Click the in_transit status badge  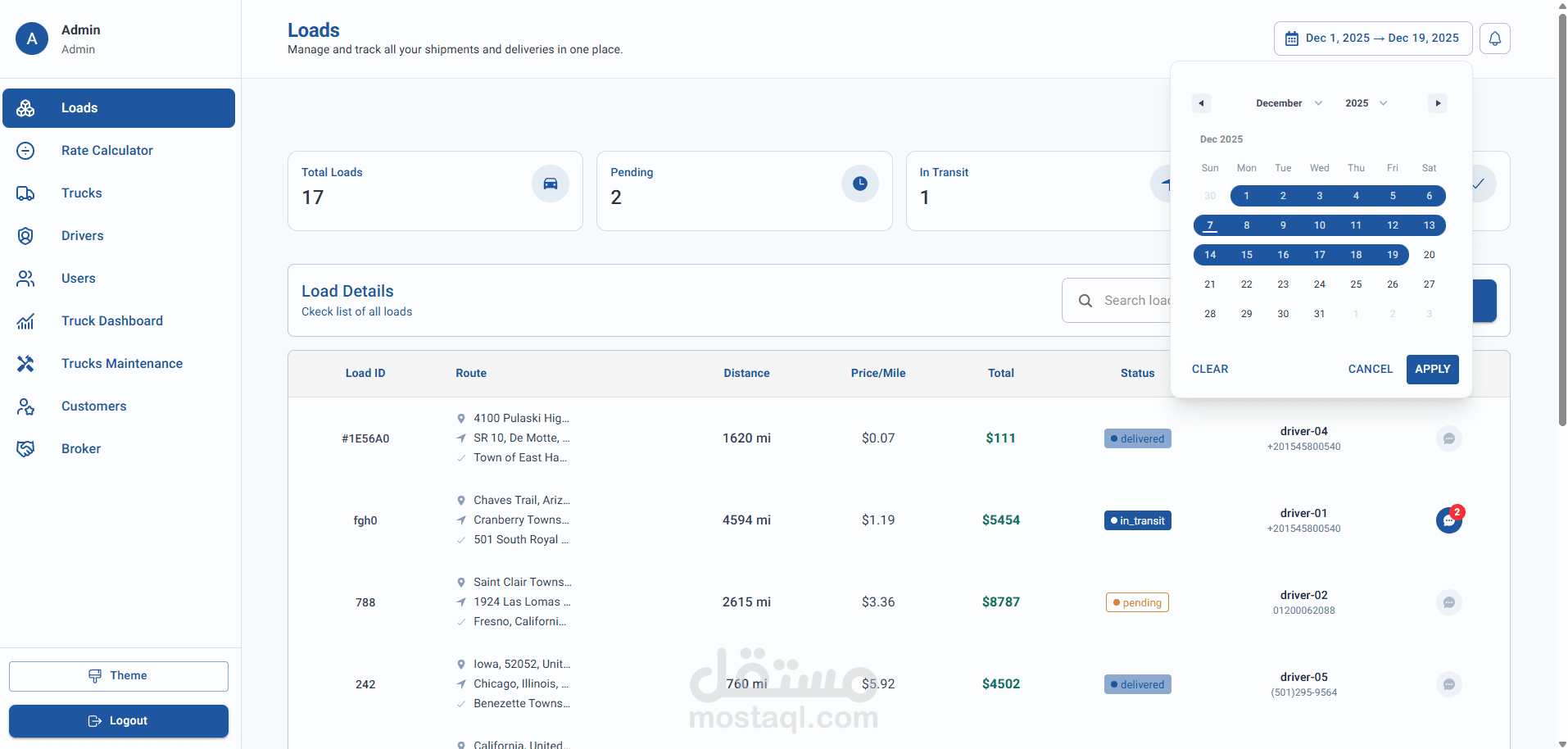1138,520
